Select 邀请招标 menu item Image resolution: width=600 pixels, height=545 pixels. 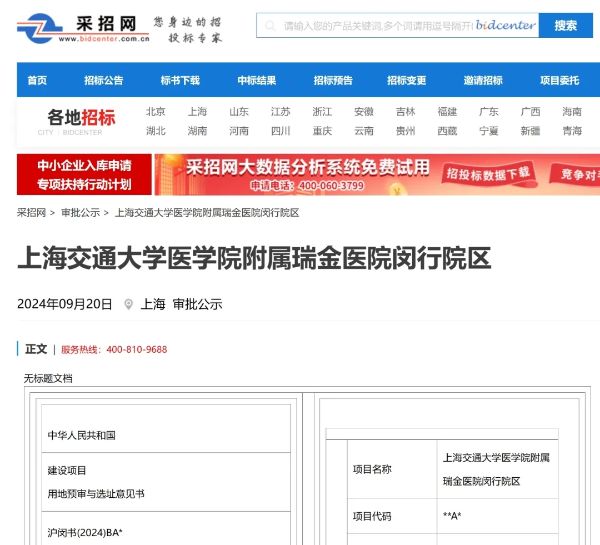[483, 81]
